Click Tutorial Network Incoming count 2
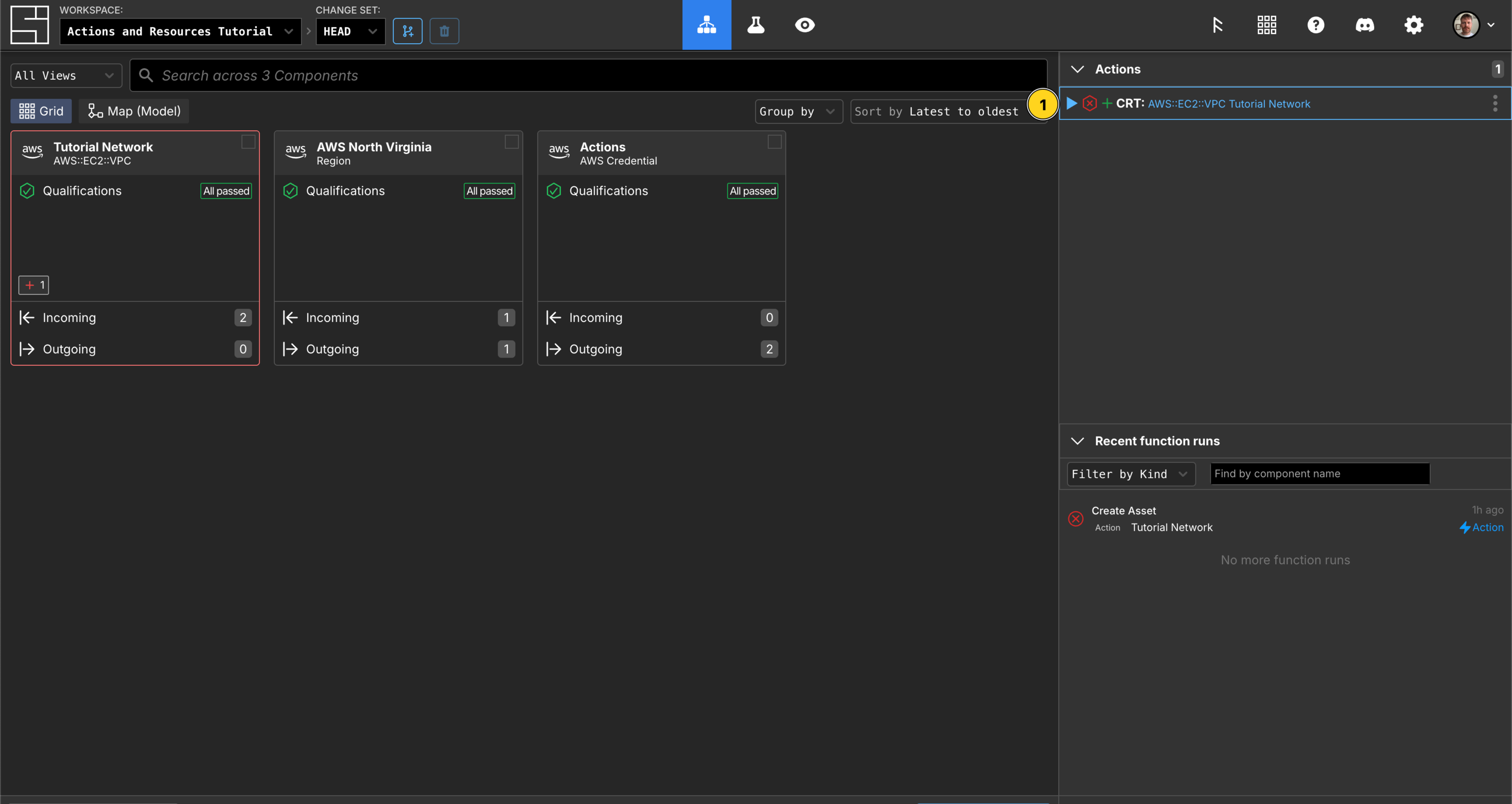This screenshot has width=1512, height=804. [243, 317]
